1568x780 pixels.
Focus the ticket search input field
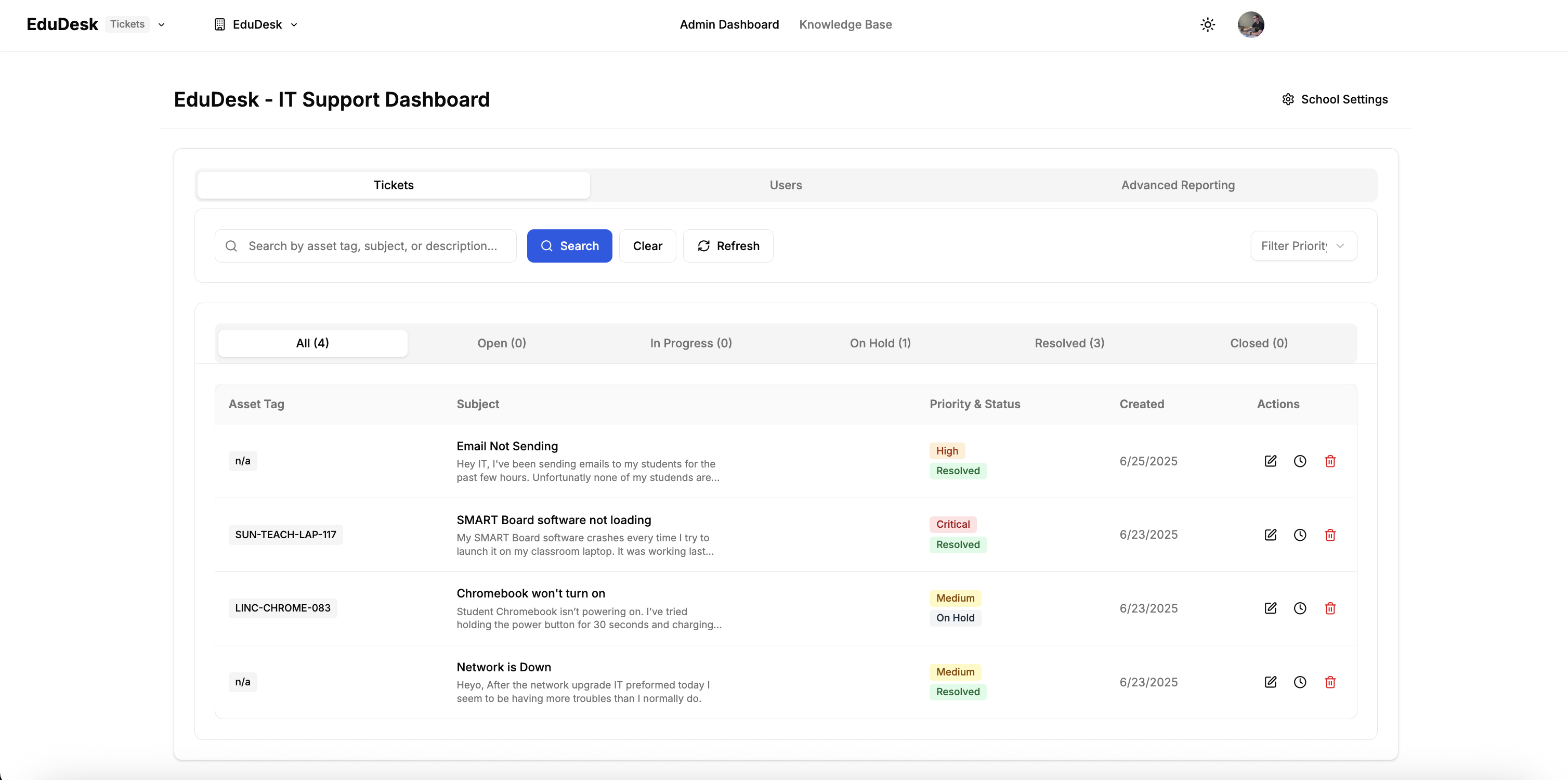(373, 246)
